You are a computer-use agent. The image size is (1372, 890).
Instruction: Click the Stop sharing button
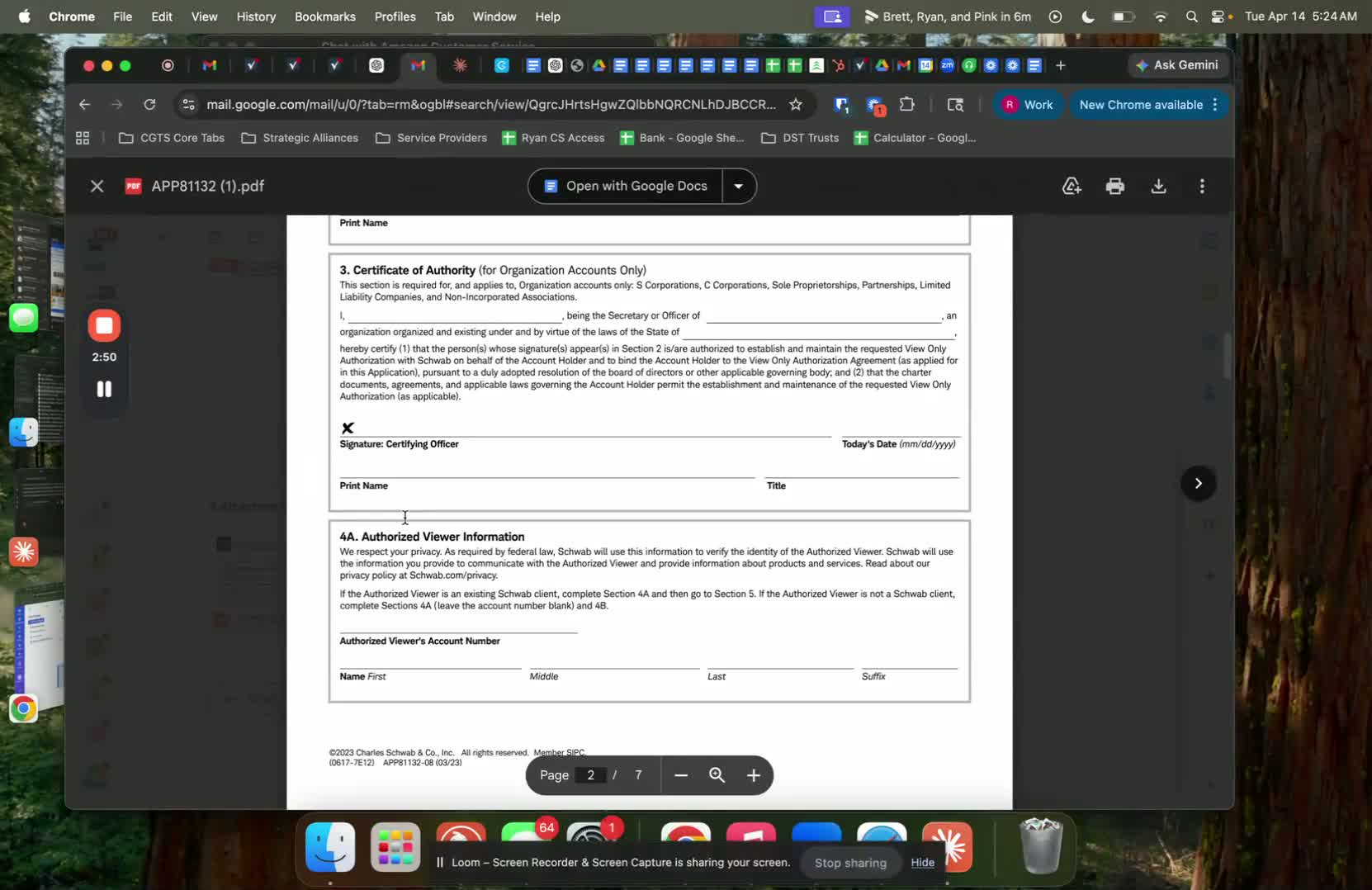(850, 863)
